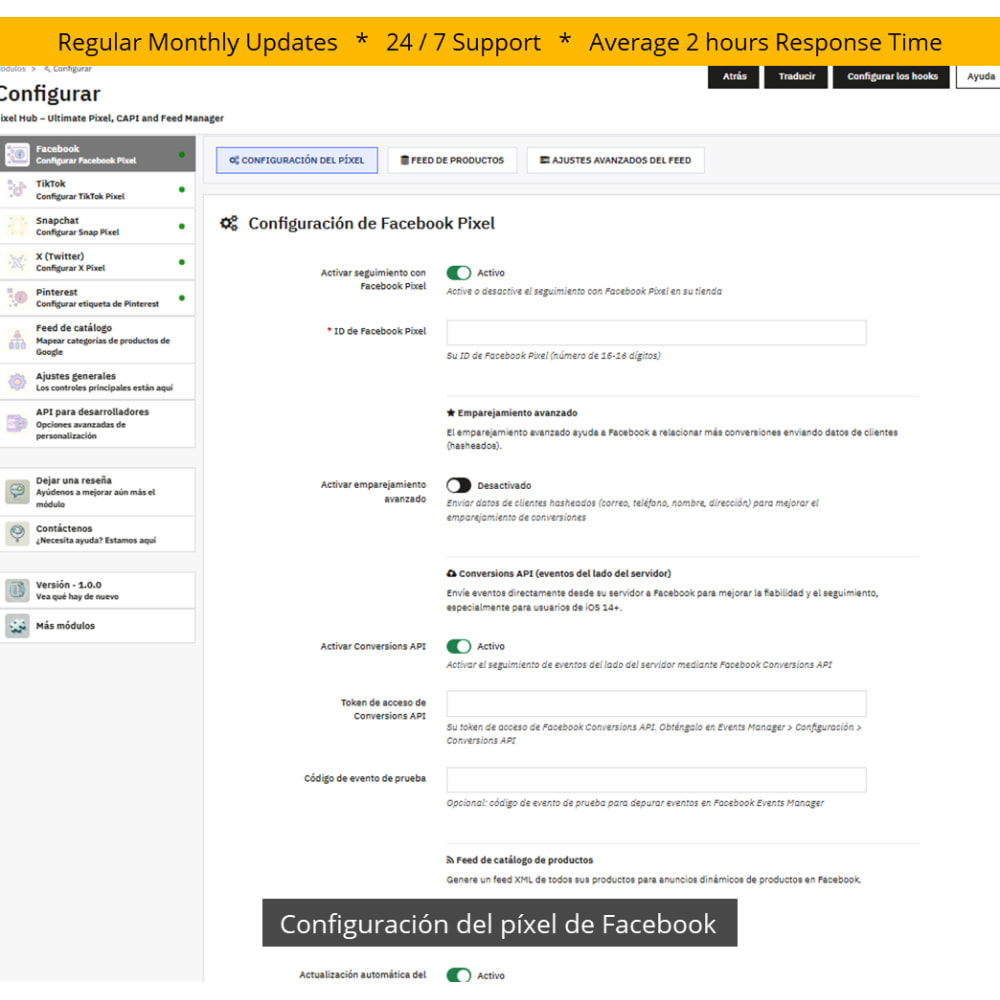Enable the emparejamiento avanzado toggle
Image resolution: width=1000 pixels, height=1000 pixels.
click(459, 485)
